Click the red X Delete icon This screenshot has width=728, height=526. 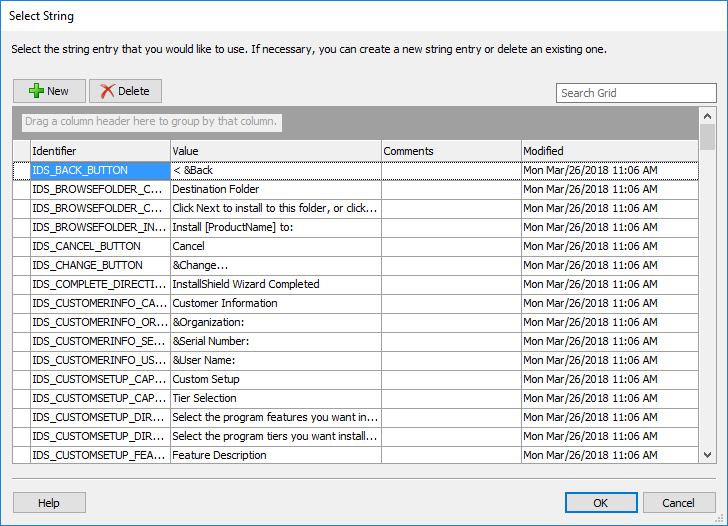pyautogui.click(x=107, y=91)
